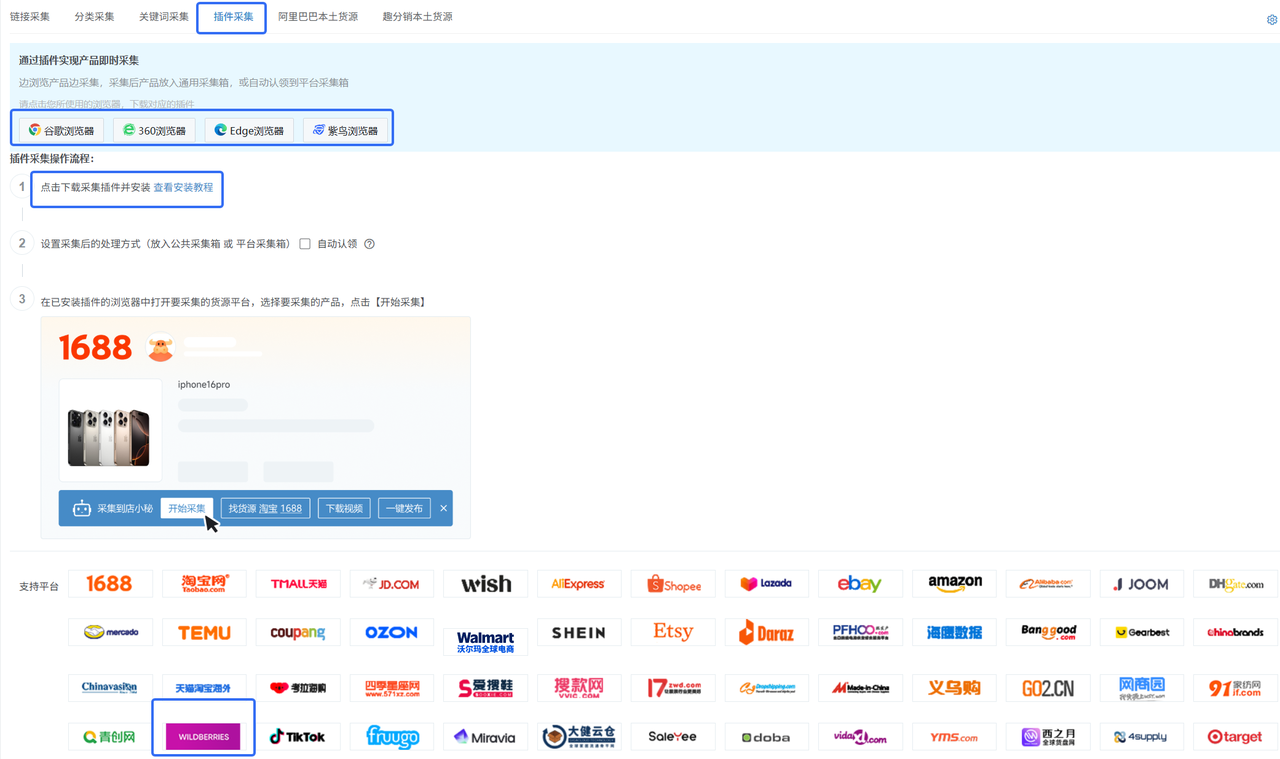Choose the AliExpress platform logo
Viewport: 1280px width, 759px height.
[579, 584]
